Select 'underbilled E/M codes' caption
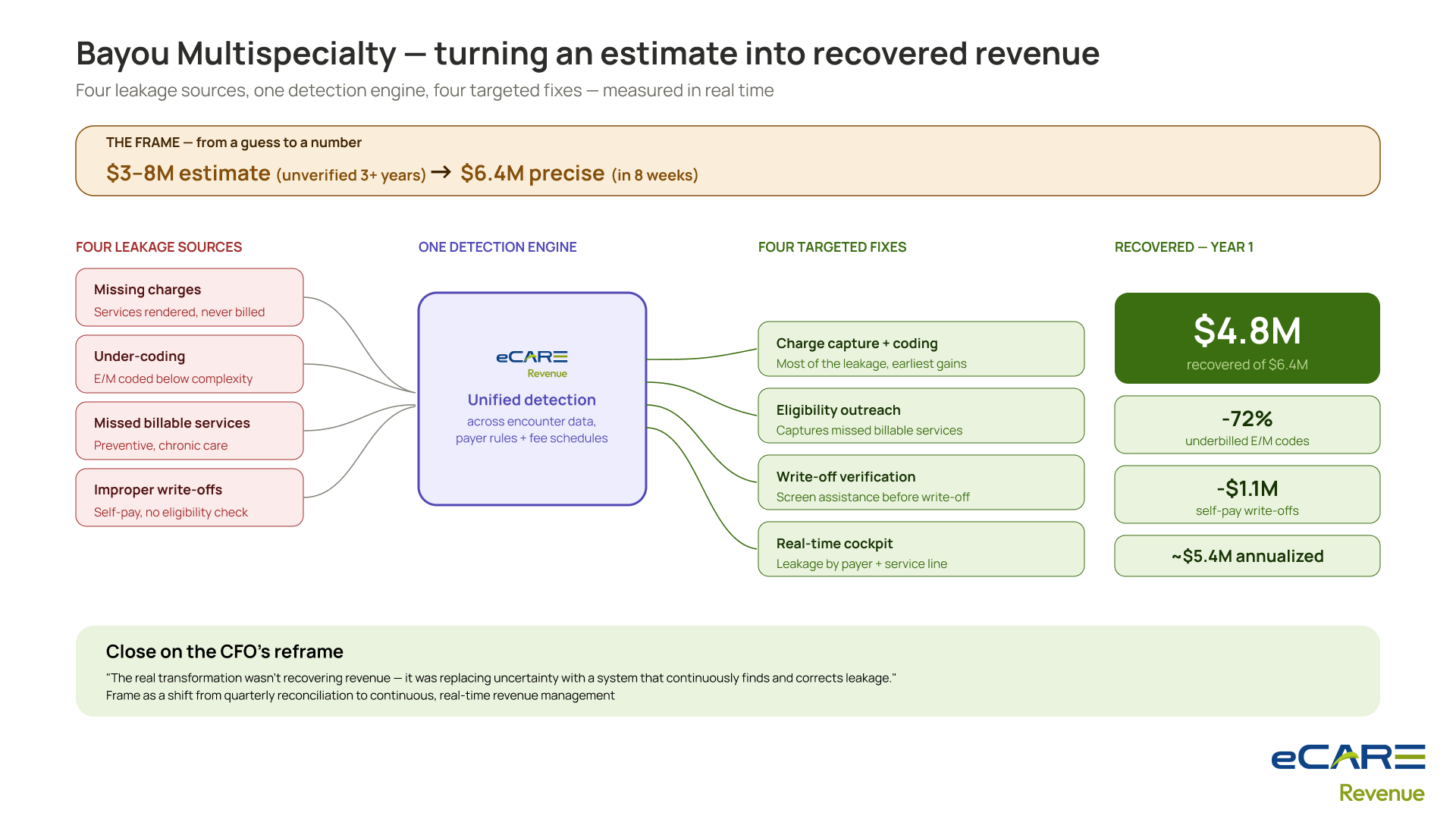Image resolution: width=1456 pixels, height=819 pixels. [x=1247, y=441]
